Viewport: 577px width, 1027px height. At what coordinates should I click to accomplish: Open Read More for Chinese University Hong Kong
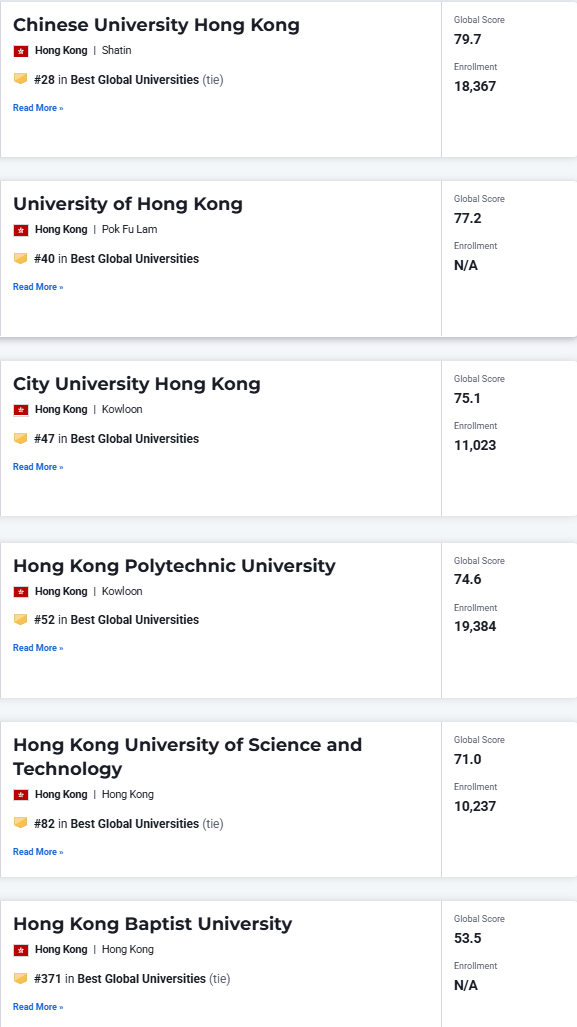[38, 108]
